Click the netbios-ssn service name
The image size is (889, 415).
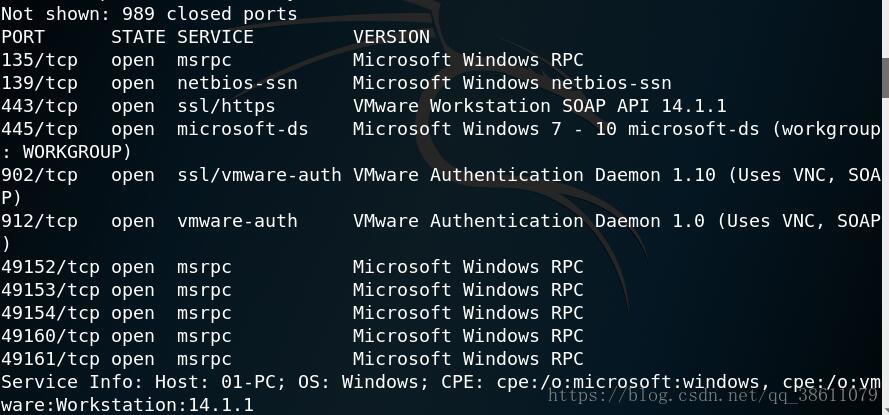[237, 83]
